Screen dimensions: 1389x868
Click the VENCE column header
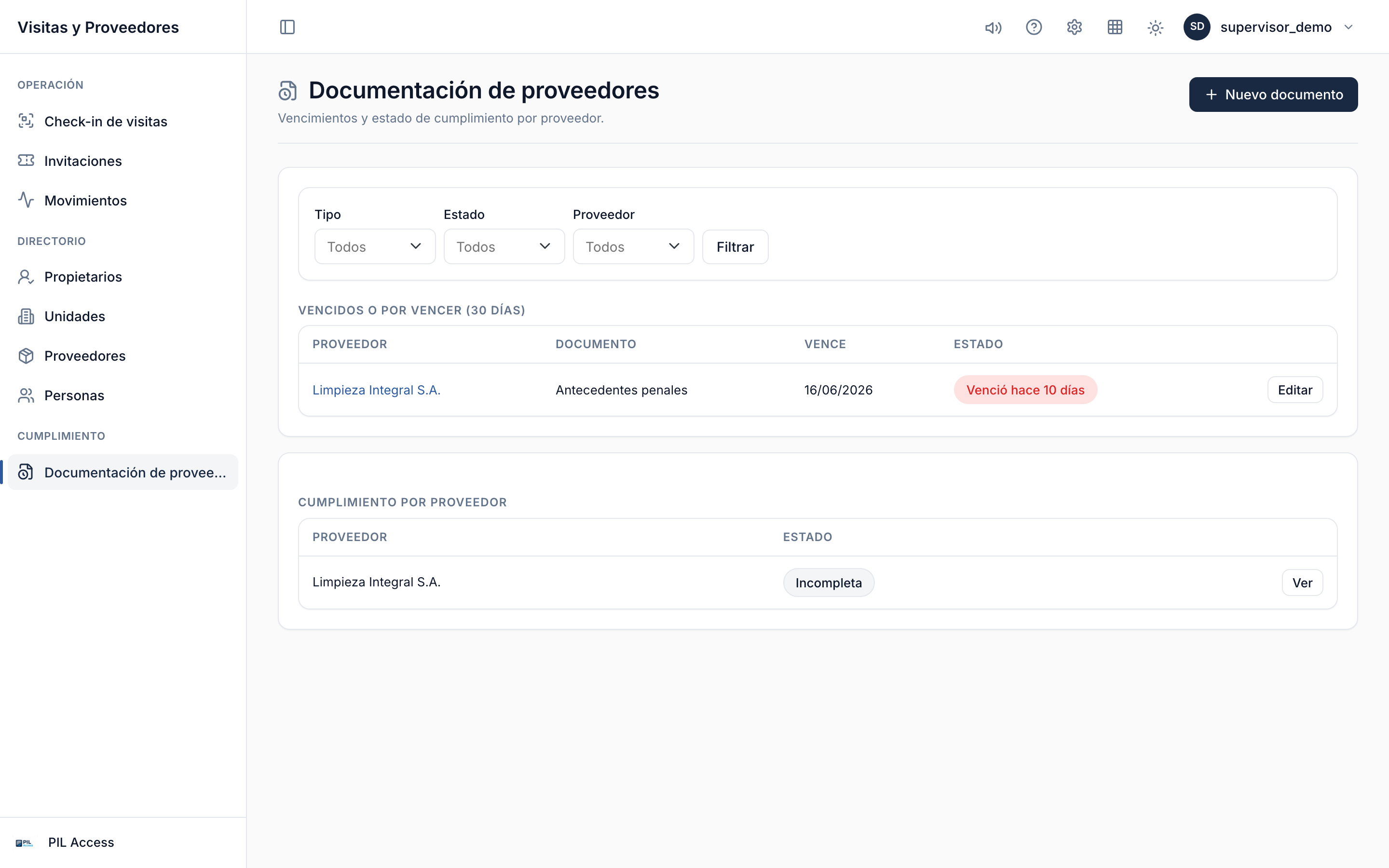click(x=825, y=344)
